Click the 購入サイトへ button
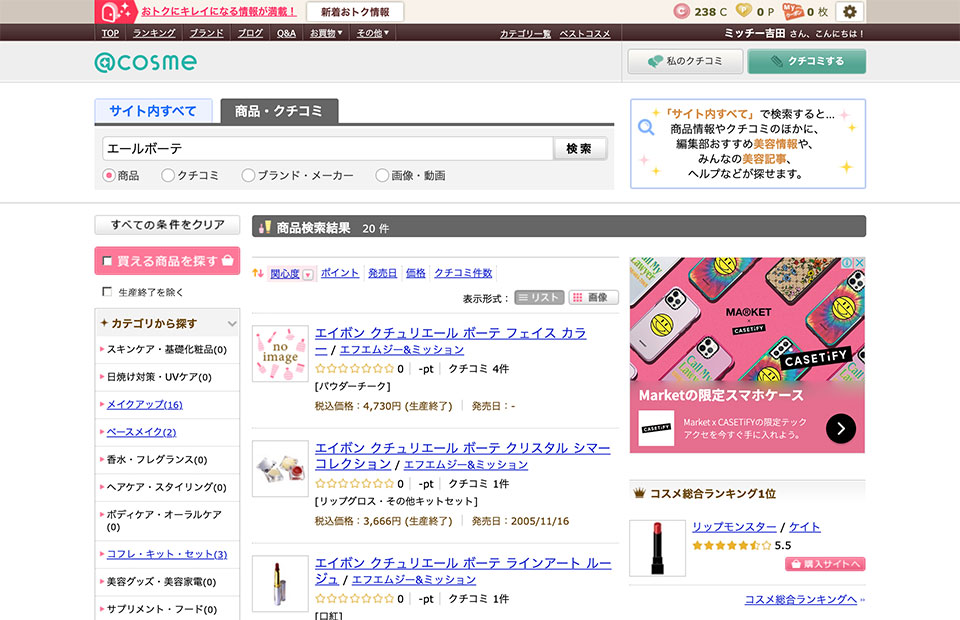The image size is (960, 620). [x=825, y=564]
